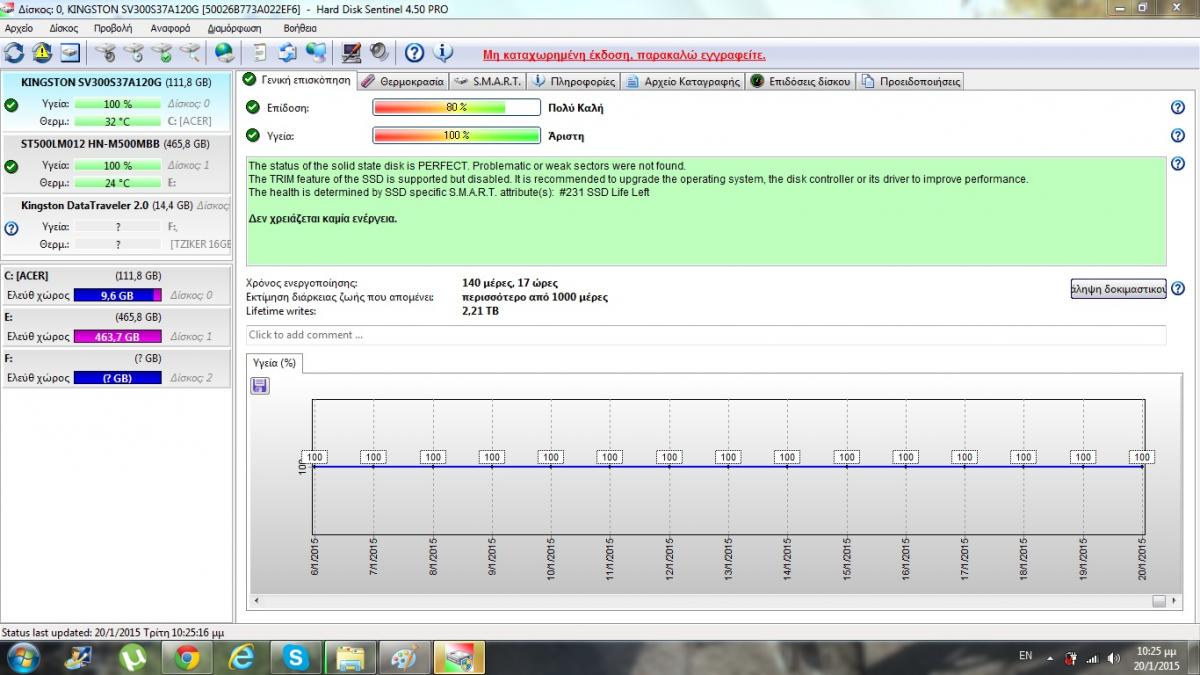Open the disk panel toolbar icon
Viewport: 1200px width, 675px height.
point(69,52)
